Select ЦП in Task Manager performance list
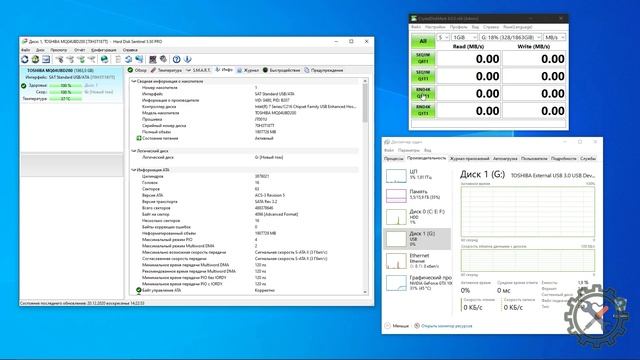Image resolution: width=640 pixels, height=360 pixels. click(x=418, y=175)
